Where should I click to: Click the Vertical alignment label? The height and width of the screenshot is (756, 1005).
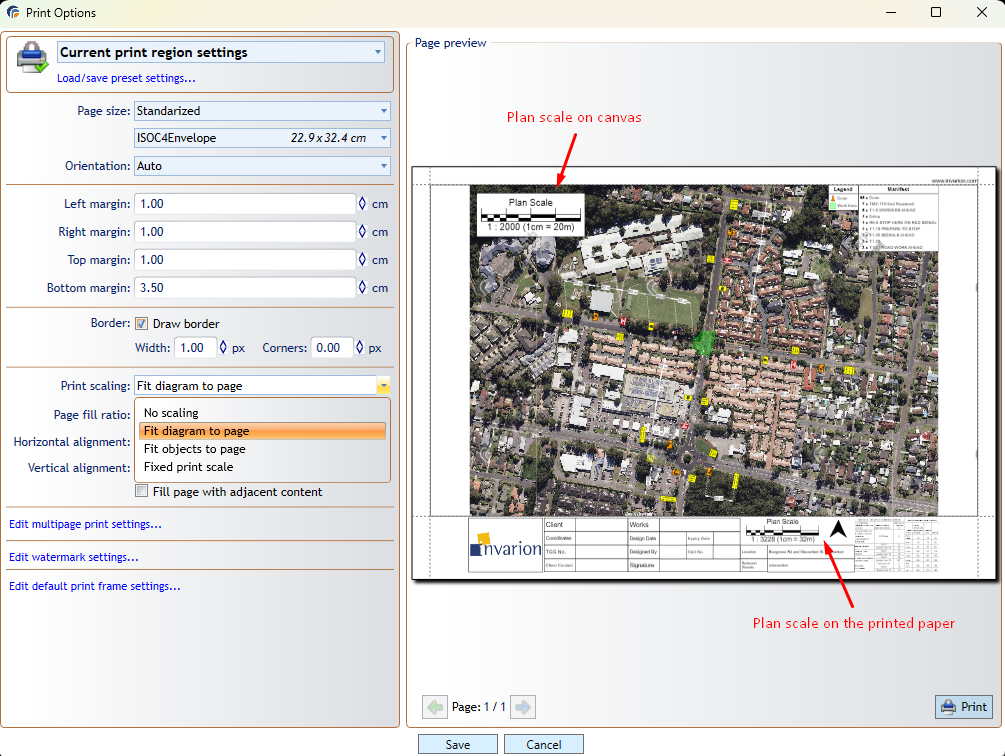click(79, 468)
